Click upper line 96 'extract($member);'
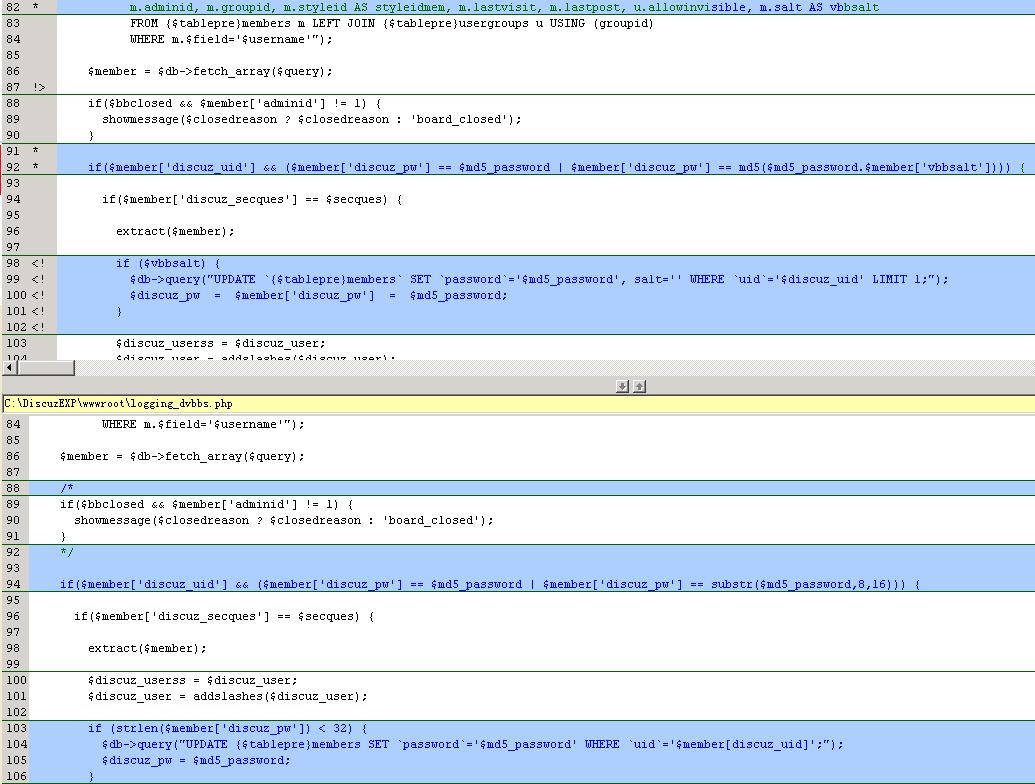The image size is (1035, 784). (175, 231)
